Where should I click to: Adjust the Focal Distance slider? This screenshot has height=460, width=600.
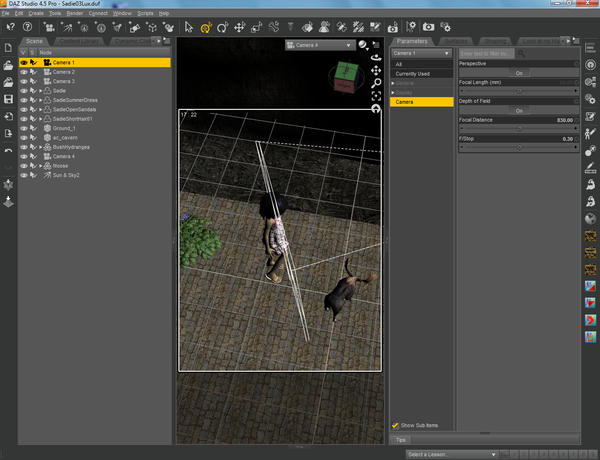[x=517, y=128]
